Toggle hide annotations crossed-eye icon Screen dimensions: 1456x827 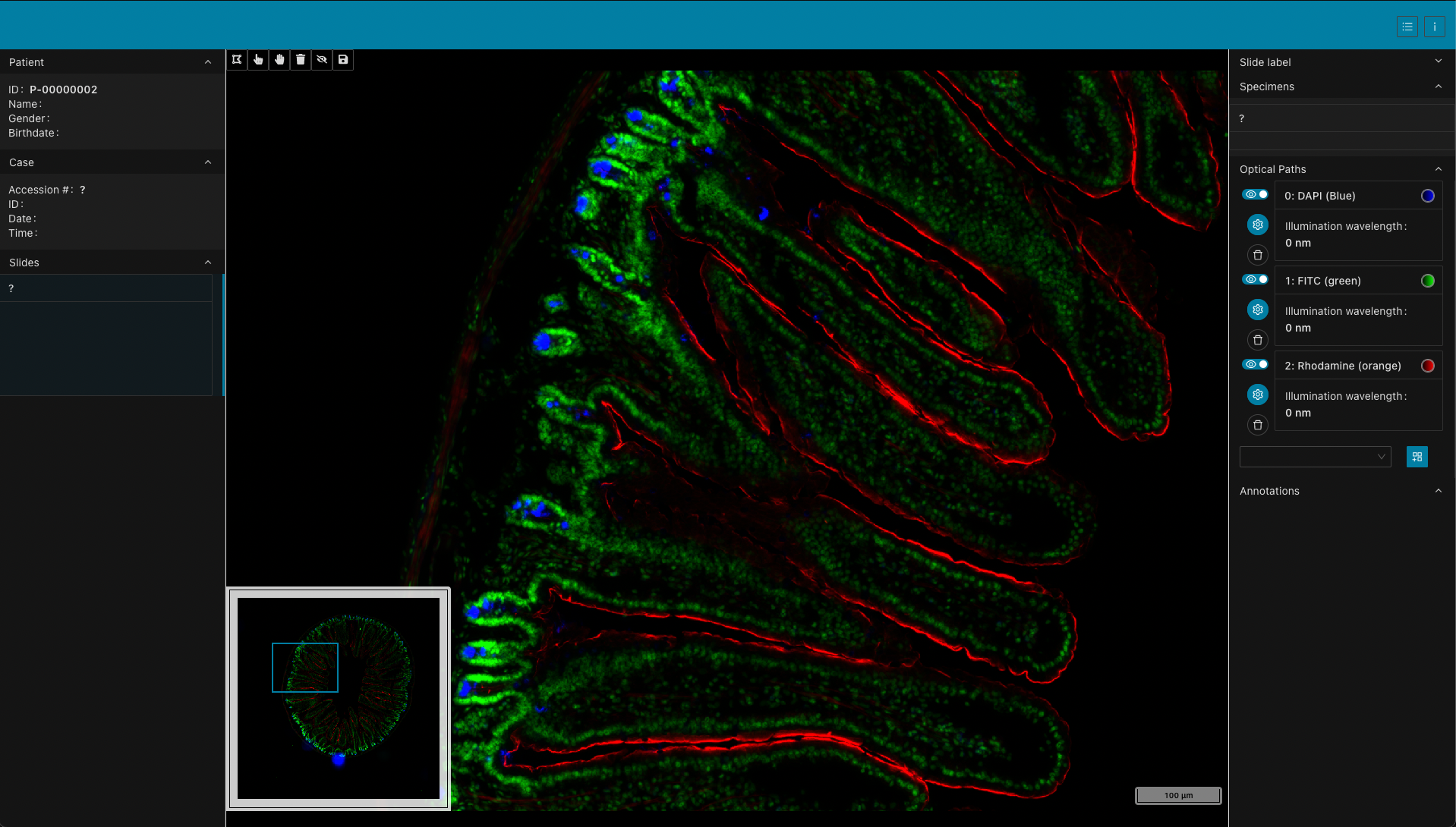pos(322,60)
